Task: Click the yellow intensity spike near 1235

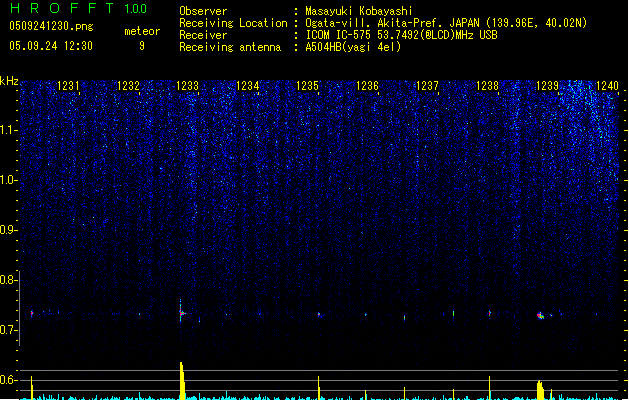Action: pyautogui.click(x=319, y=388)
